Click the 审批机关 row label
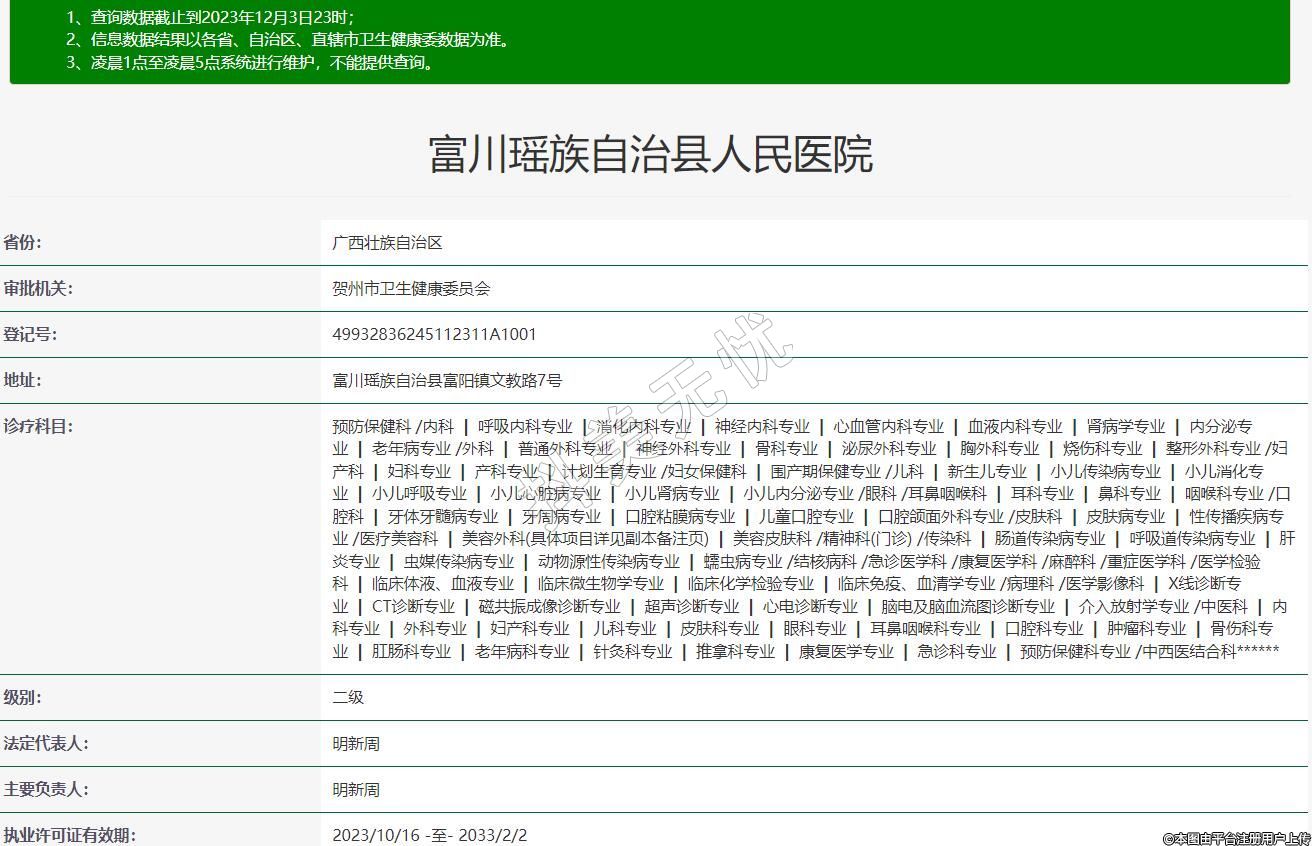The image size is (1312, 846). [38, 289]
